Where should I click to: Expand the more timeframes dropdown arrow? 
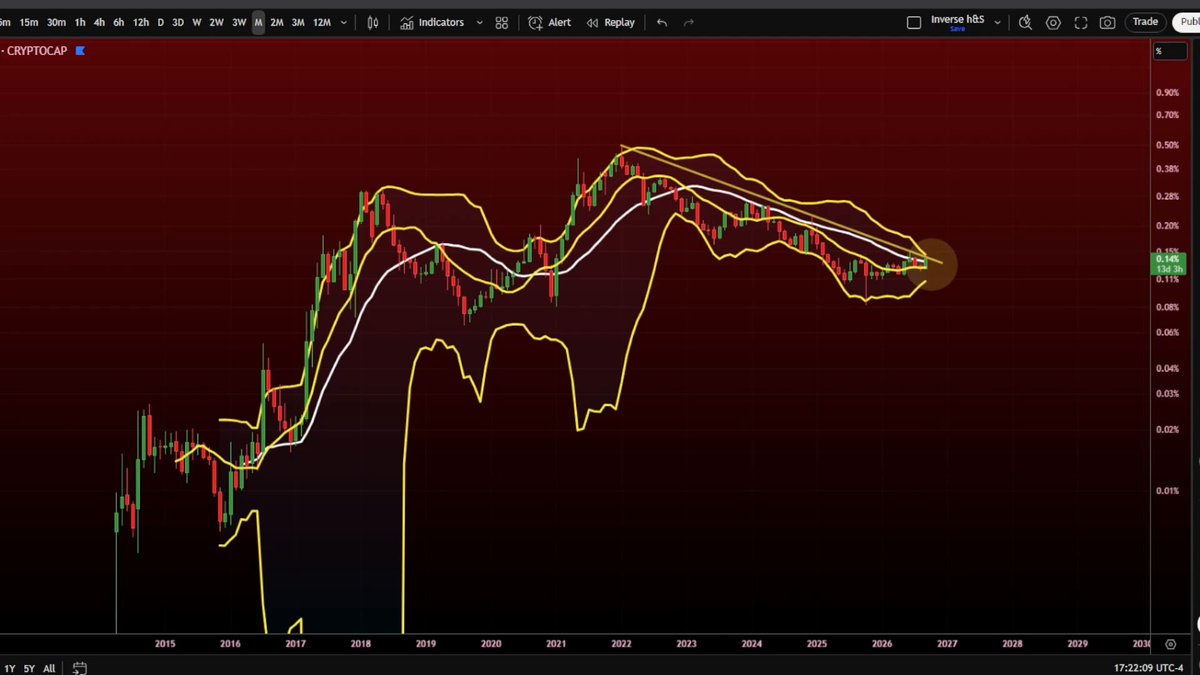[345, 22]
